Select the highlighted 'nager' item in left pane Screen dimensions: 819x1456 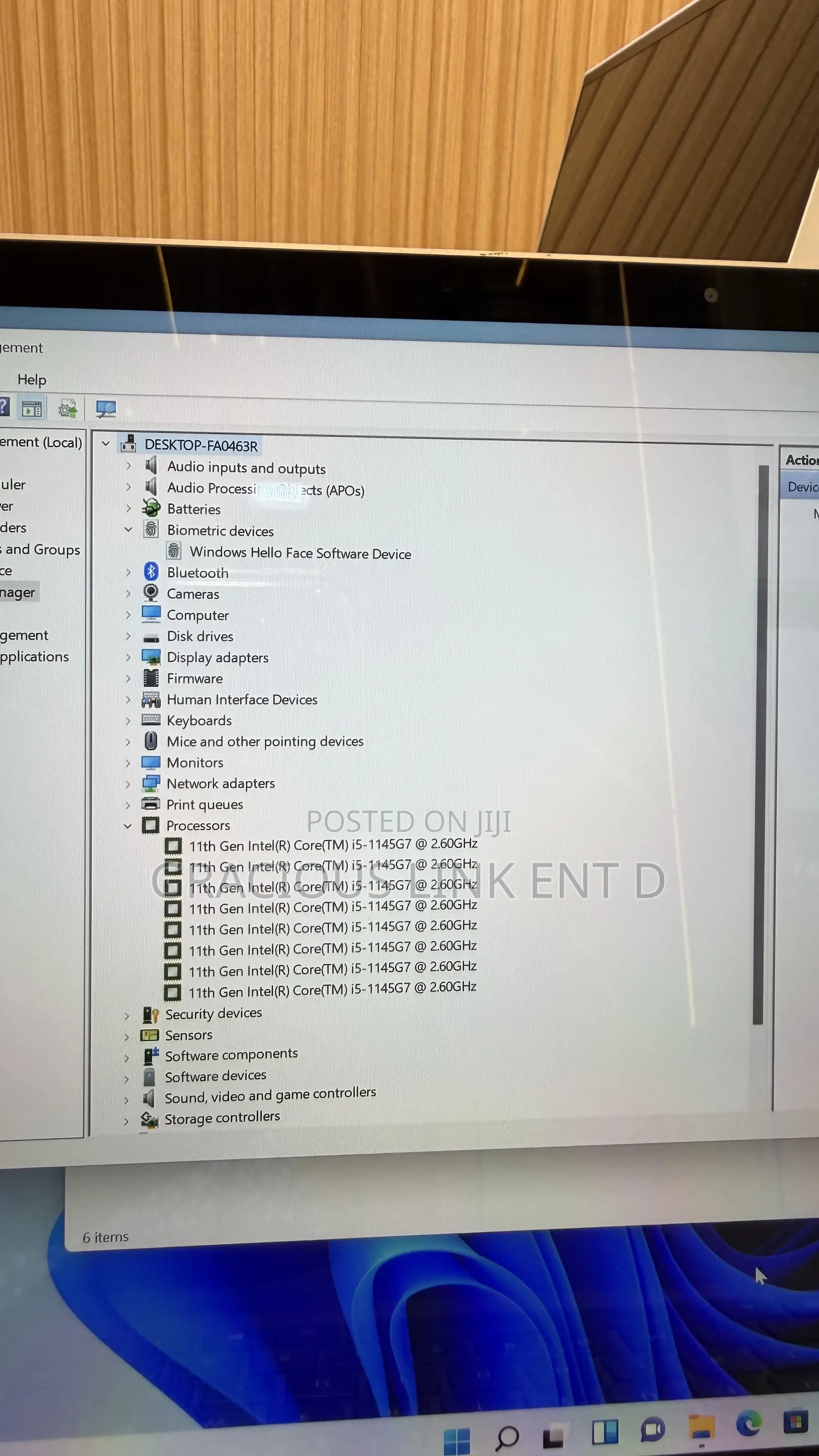click(18, 592)
